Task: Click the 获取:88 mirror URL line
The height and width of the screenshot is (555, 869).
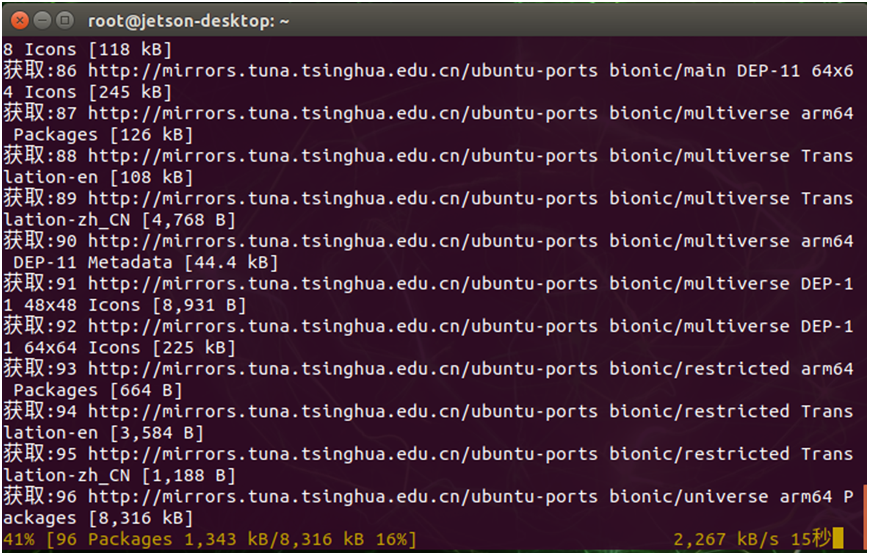Action: coord(428,156)
